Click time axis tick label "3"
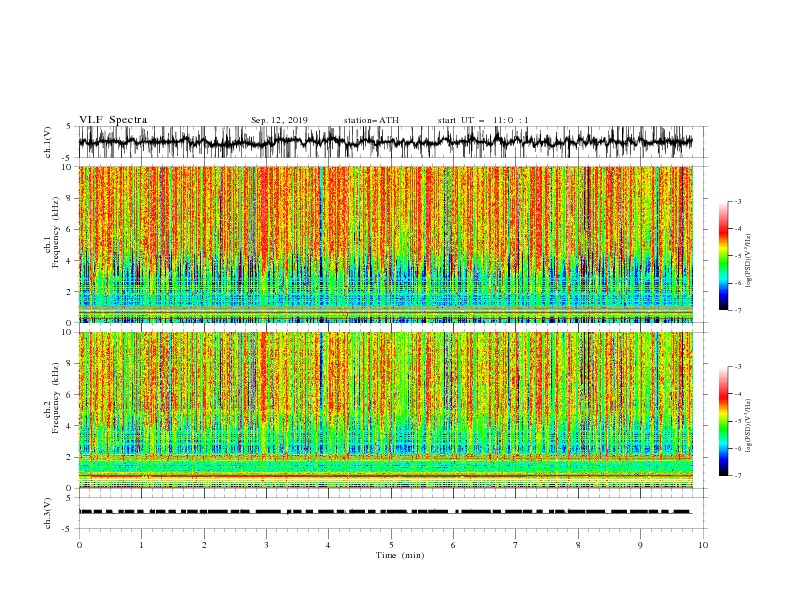The height and width of the screenshot is (612, 792). coord(266,545)
